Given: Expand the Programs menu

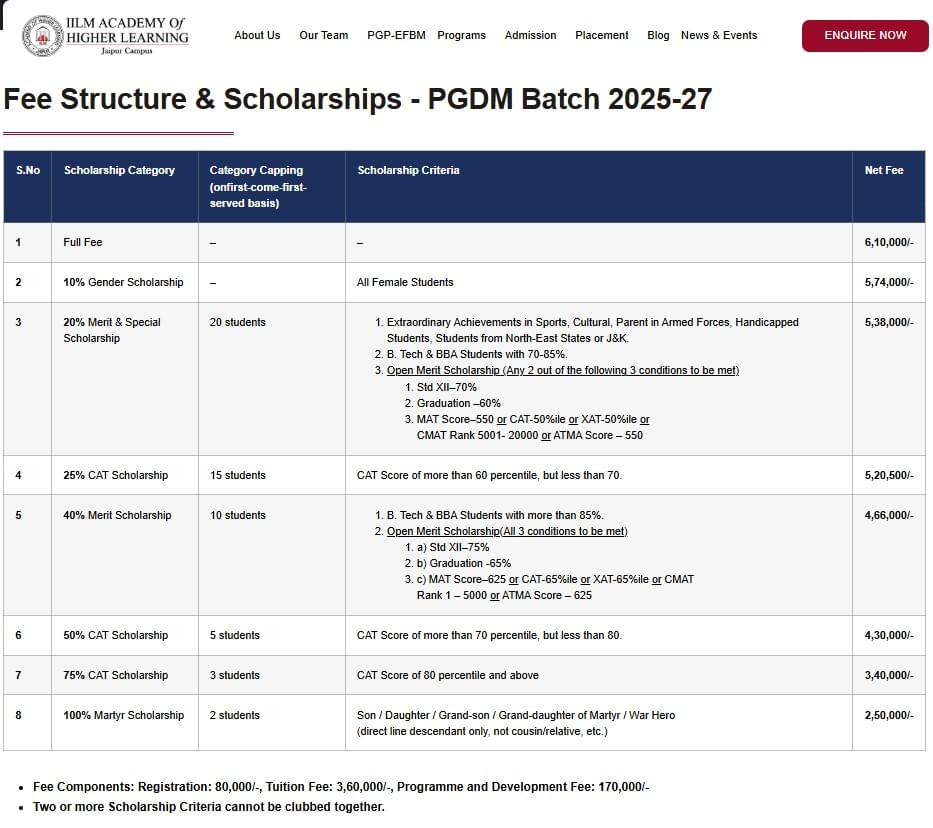Looking at the screenshot, I should [461, 35].
